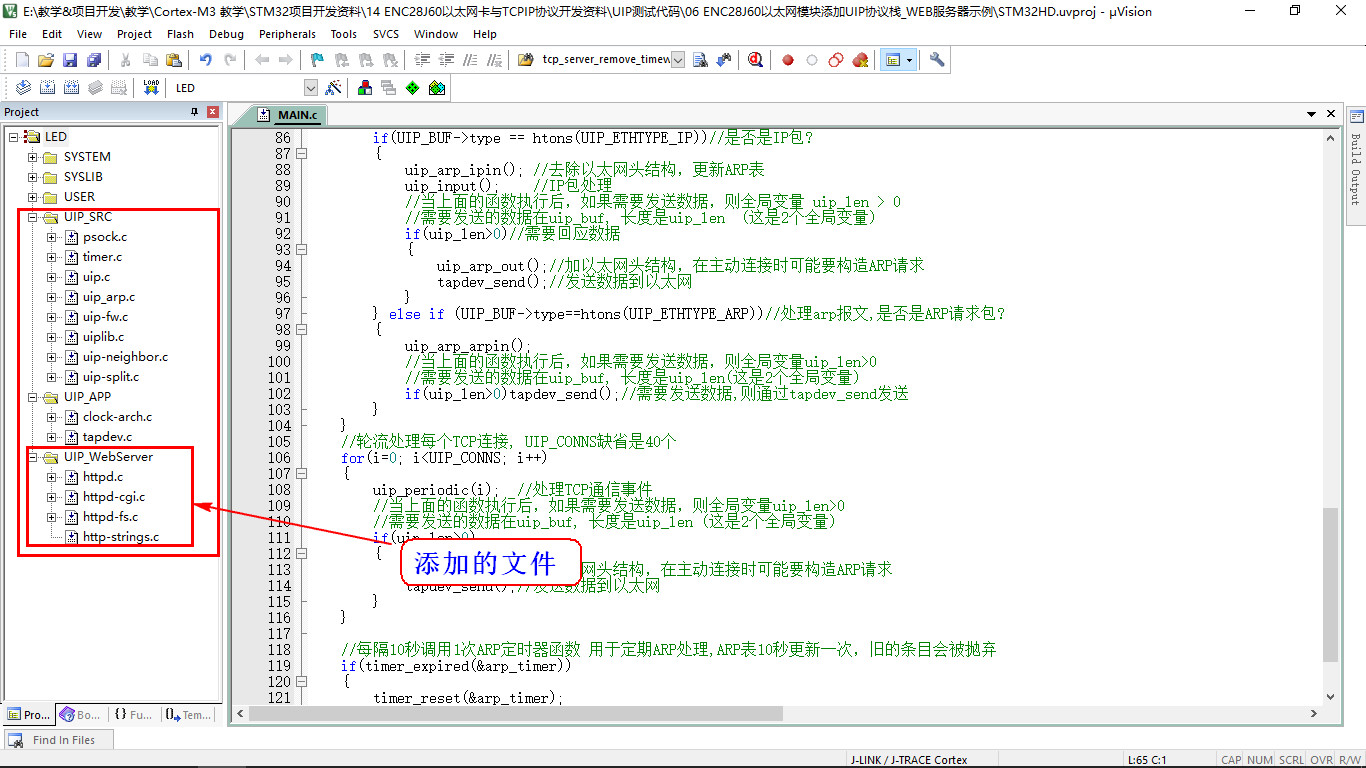Save the current file with floppy icon
This screenshot has width=1366, height=768.
click(x=70, y=60)
